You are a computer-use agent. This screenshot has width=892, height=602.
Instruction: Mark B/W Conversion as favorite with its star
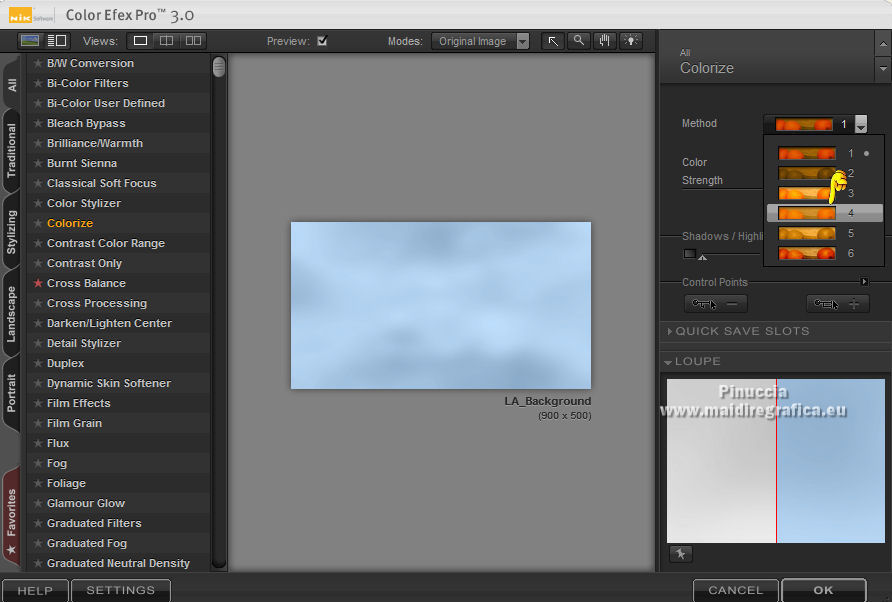click(38, 63)
